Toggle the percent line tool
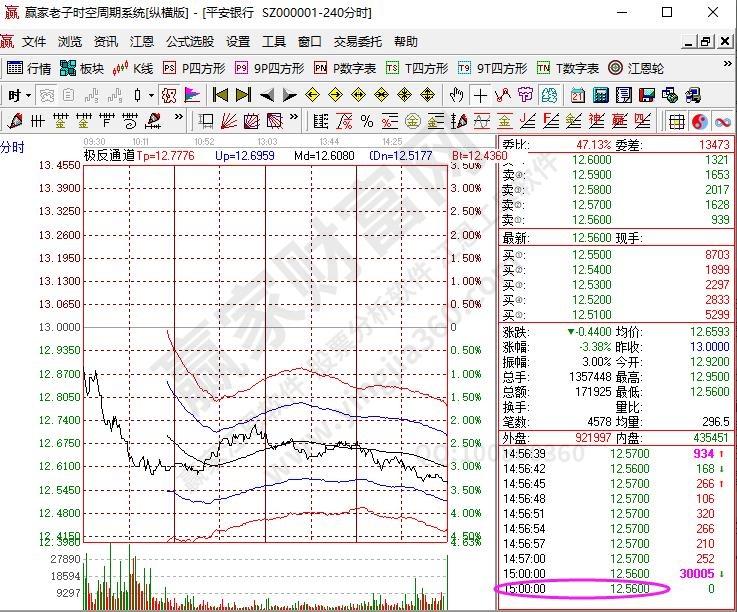 click(367, 121)
